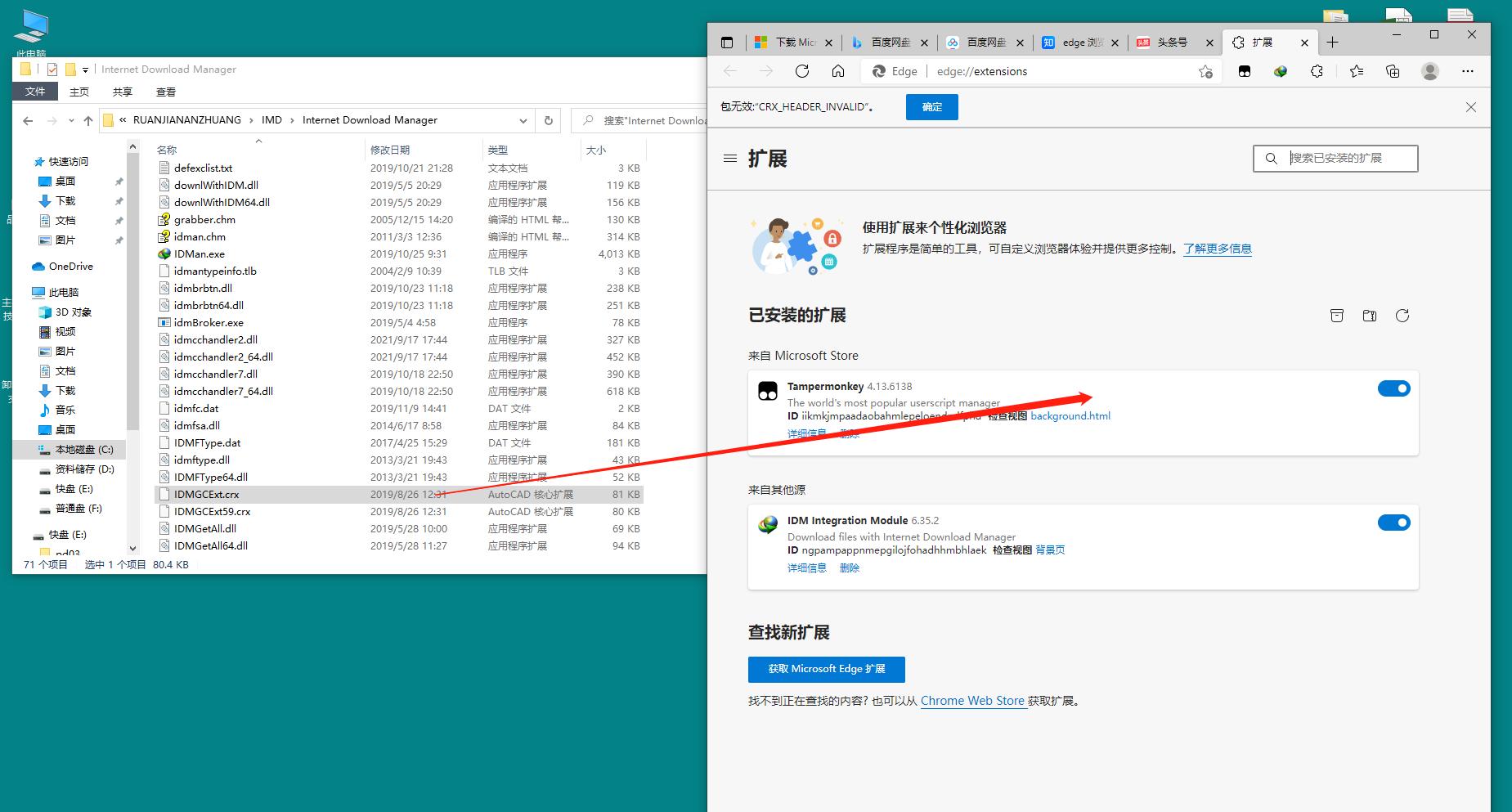Open the IDM extension icon in Edge toolbar
The image size is (1512, 812).
1281,71
